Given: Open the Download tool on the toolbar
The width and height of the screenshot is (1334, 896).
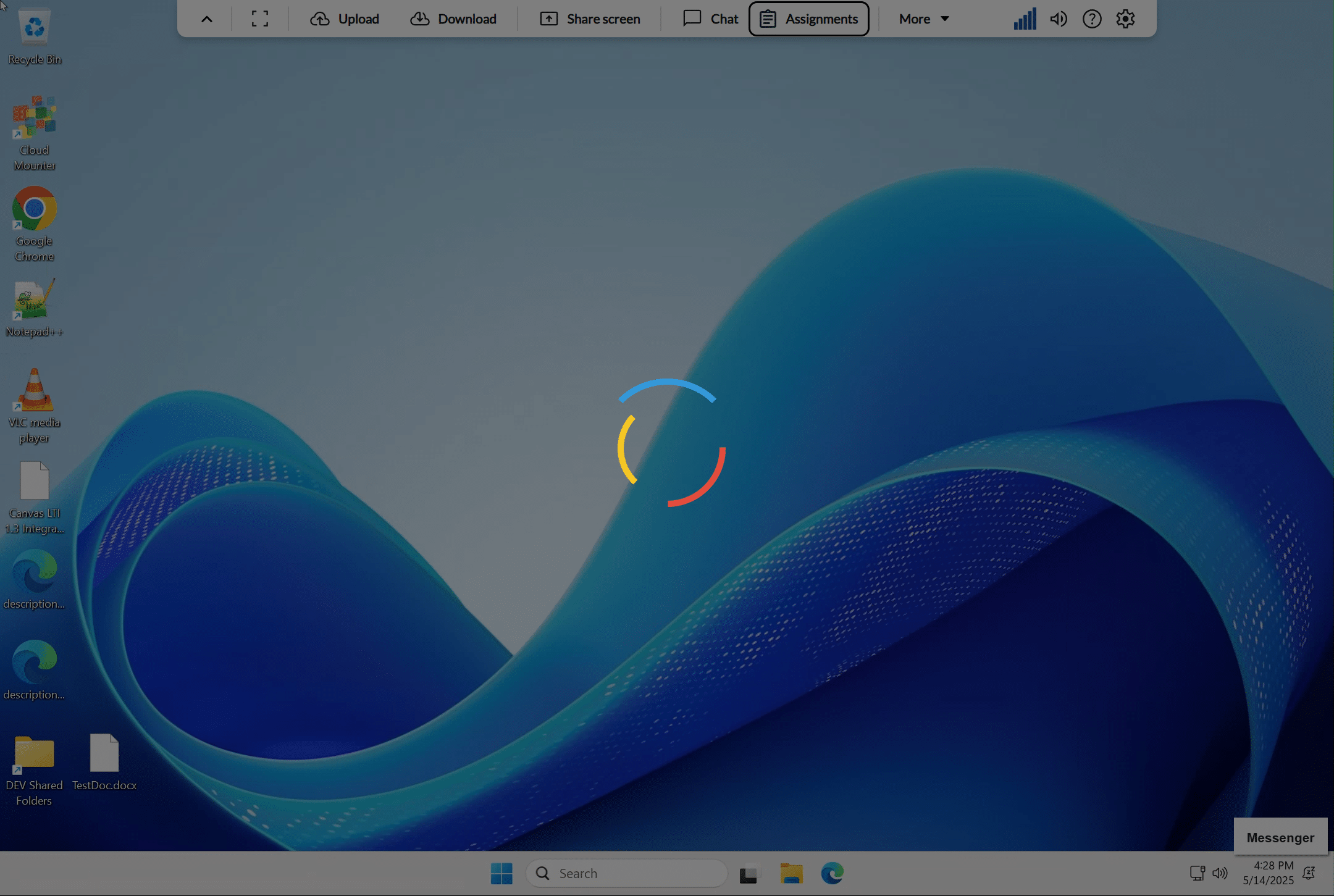Looking at the screenshot, I should coord(454,19).
